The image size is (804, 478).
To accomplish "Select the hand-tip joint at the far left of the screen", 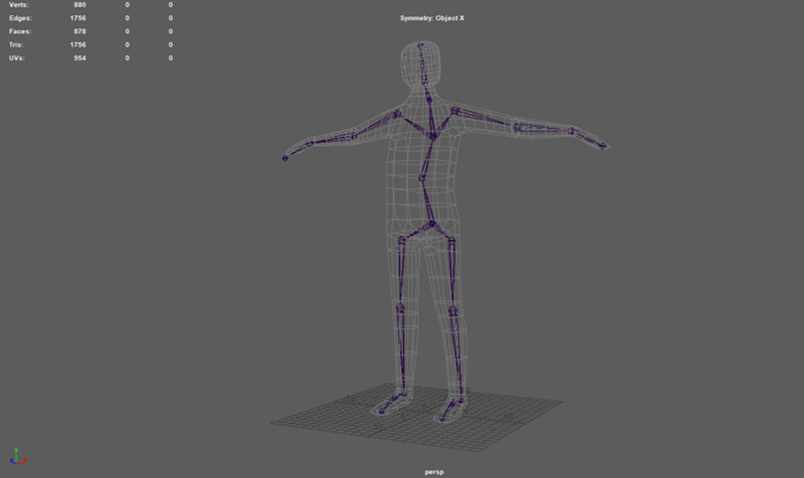I will point(285,158).
